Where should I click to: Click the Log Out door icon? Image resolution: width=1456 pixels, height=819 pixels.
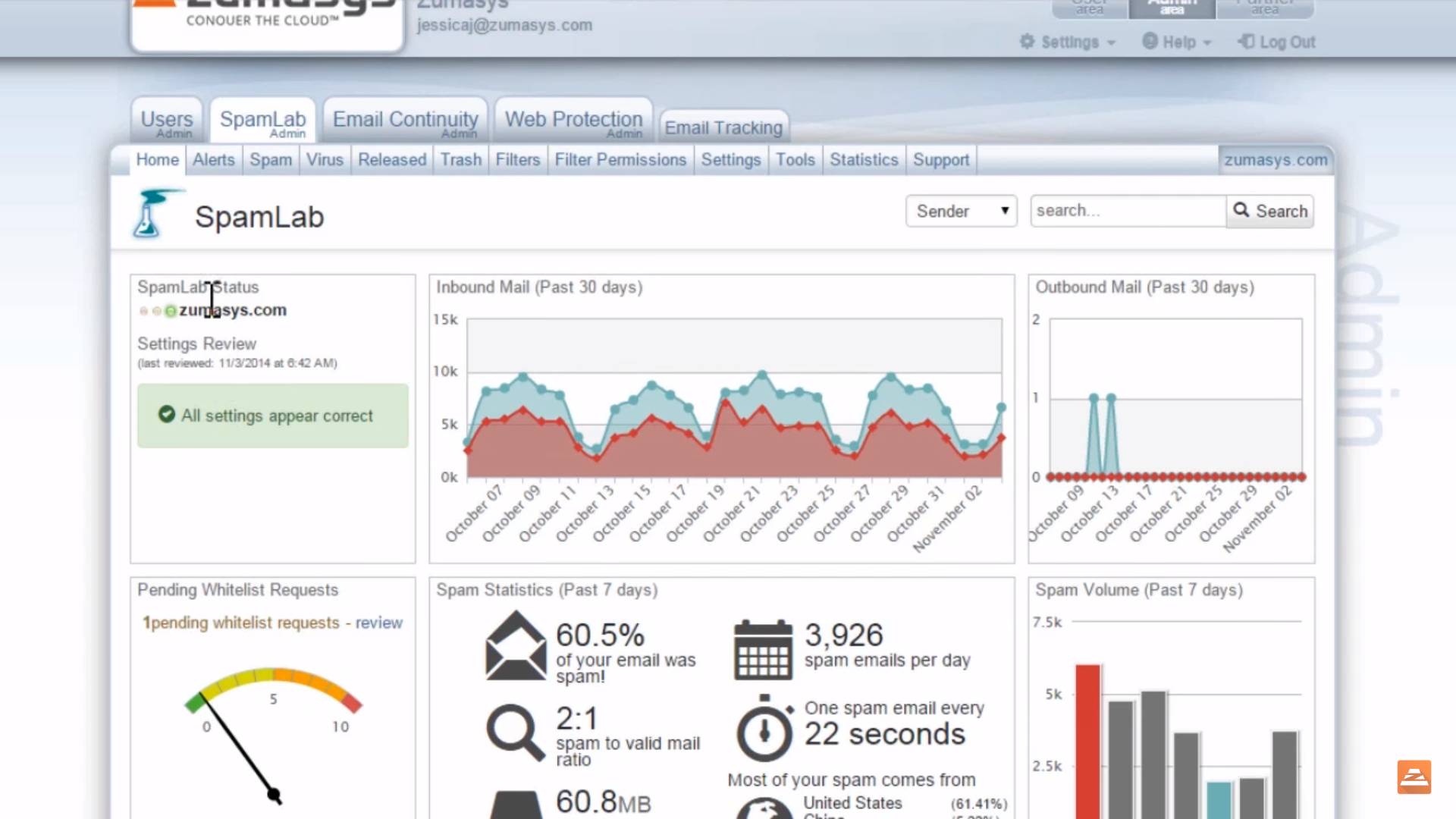click(x=1246, y=42)
